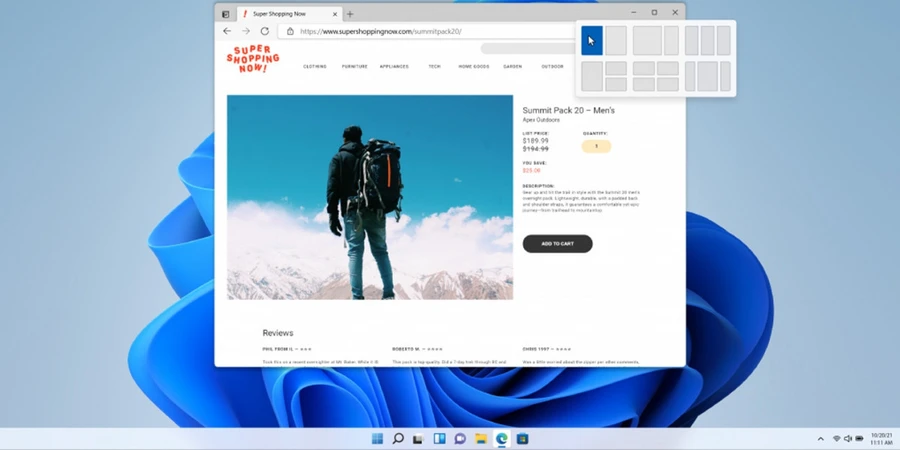900x450 pixels.
Task: Click the volume speaker tray icon
Action: tap(848, 439)
